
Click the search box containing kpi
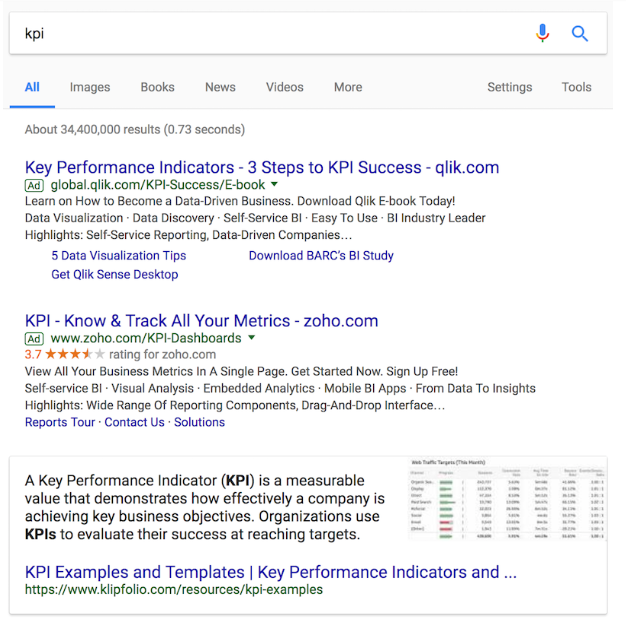coord(308,33)
